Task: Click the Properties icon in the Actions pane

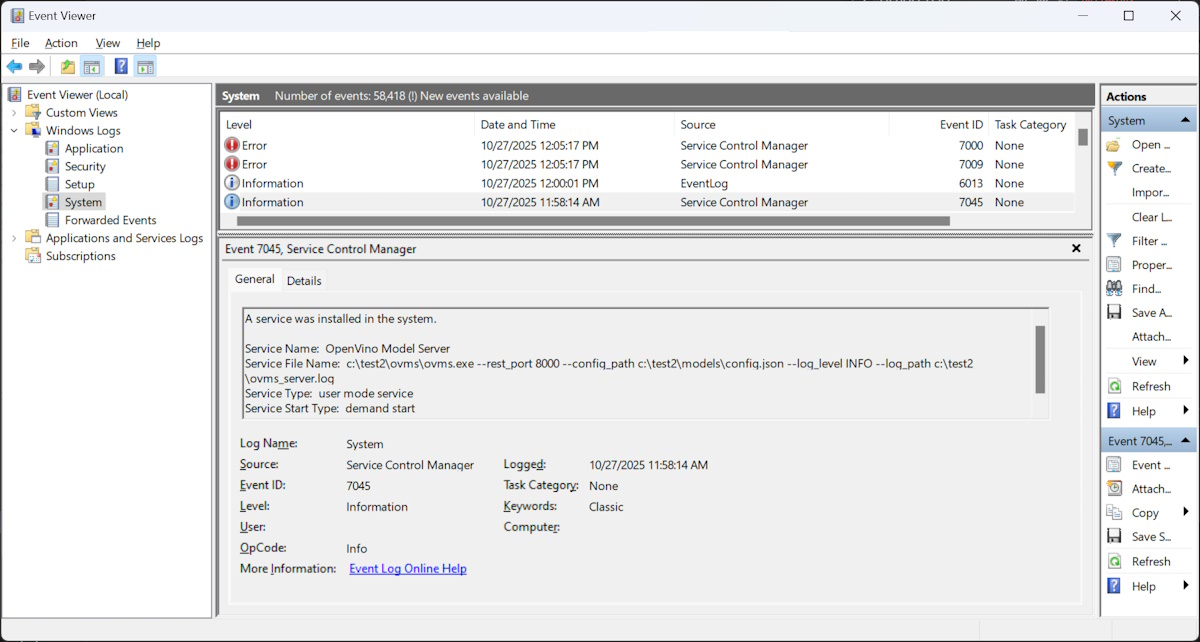Action: [1114, 265]
